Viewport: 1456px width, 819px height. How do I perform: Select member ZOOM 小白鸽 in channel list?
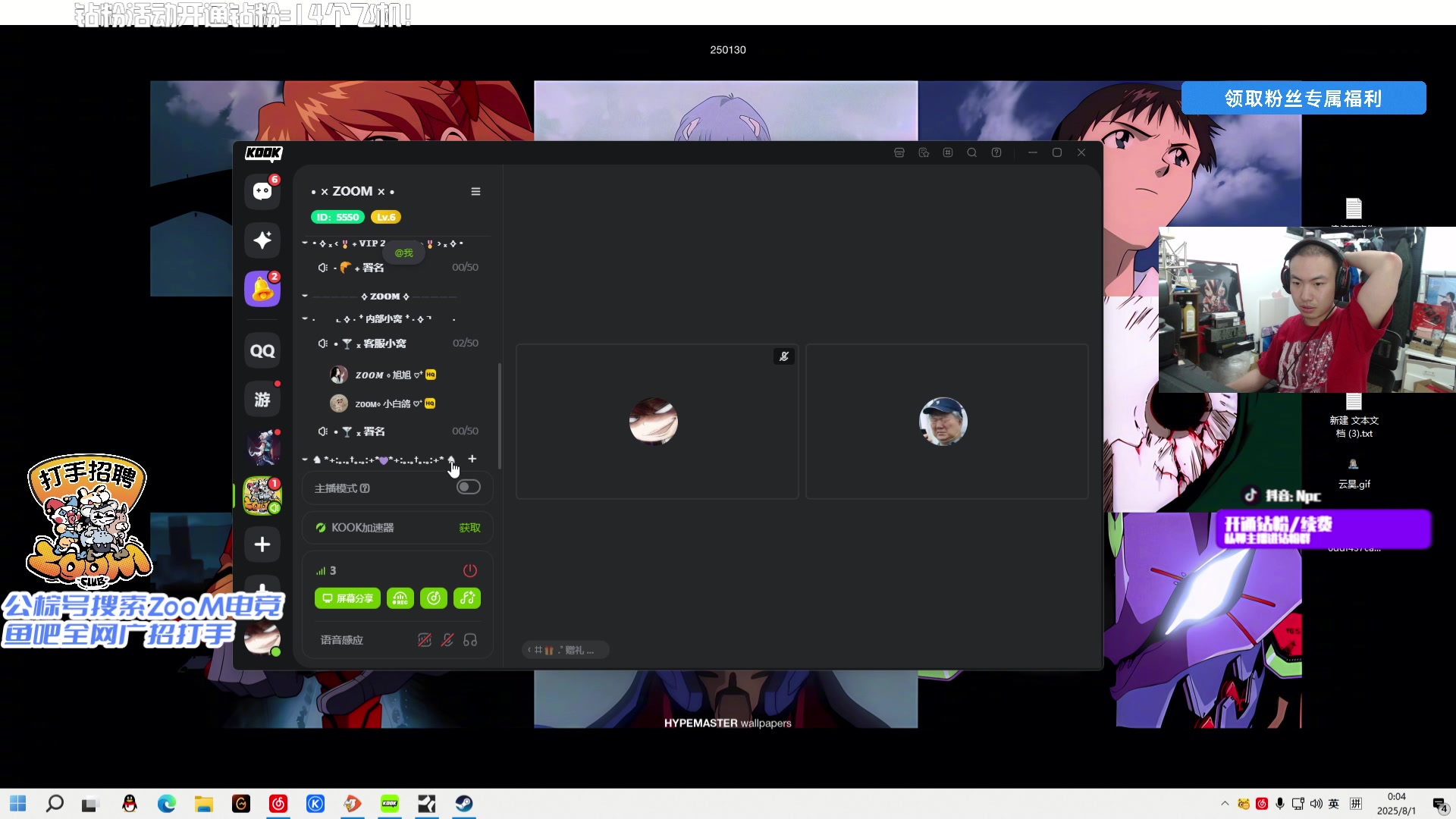pyautogui.click(x=383, y=403)
